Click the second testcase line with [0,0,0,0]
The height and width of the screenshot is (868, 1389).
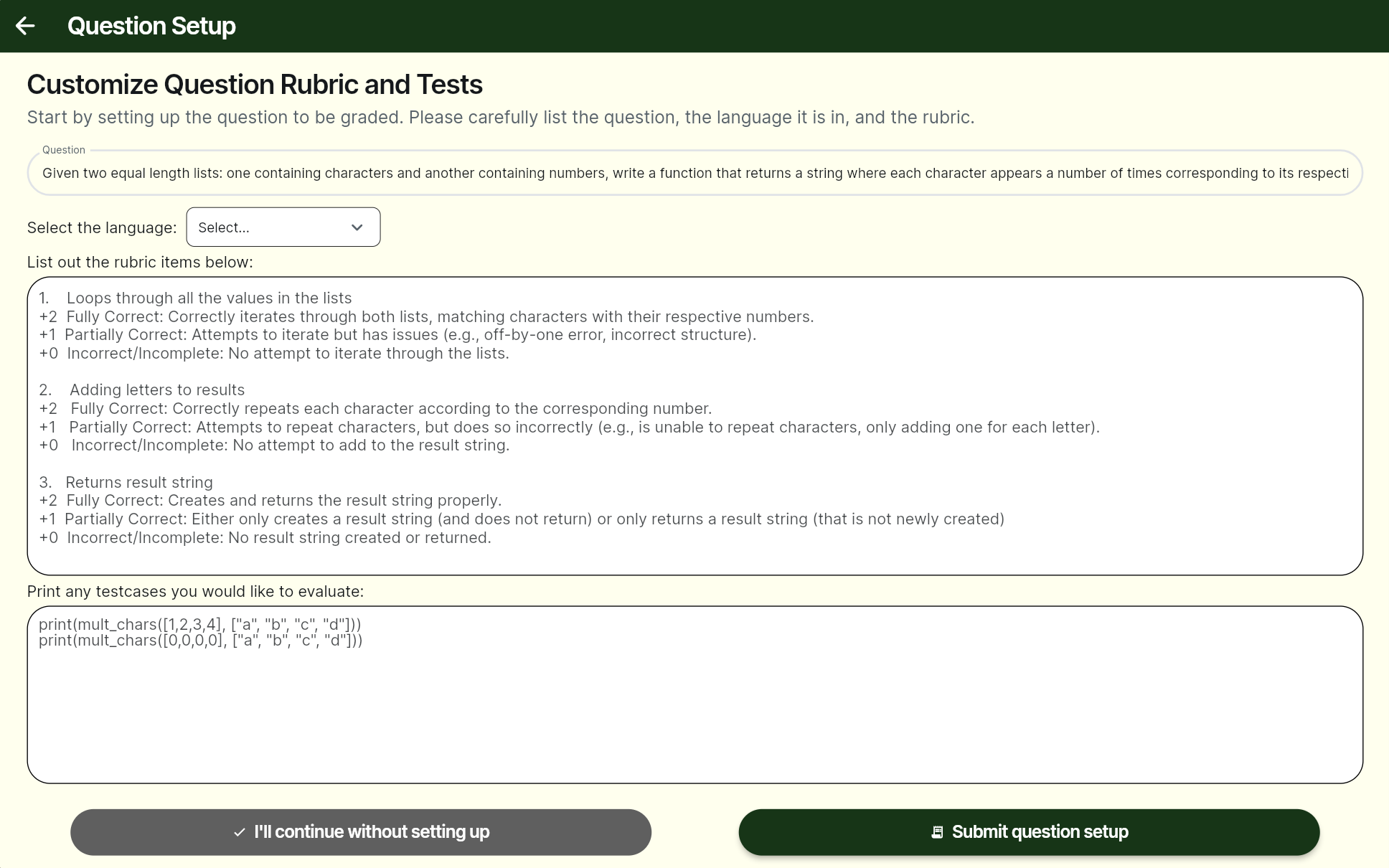(200, 640)
